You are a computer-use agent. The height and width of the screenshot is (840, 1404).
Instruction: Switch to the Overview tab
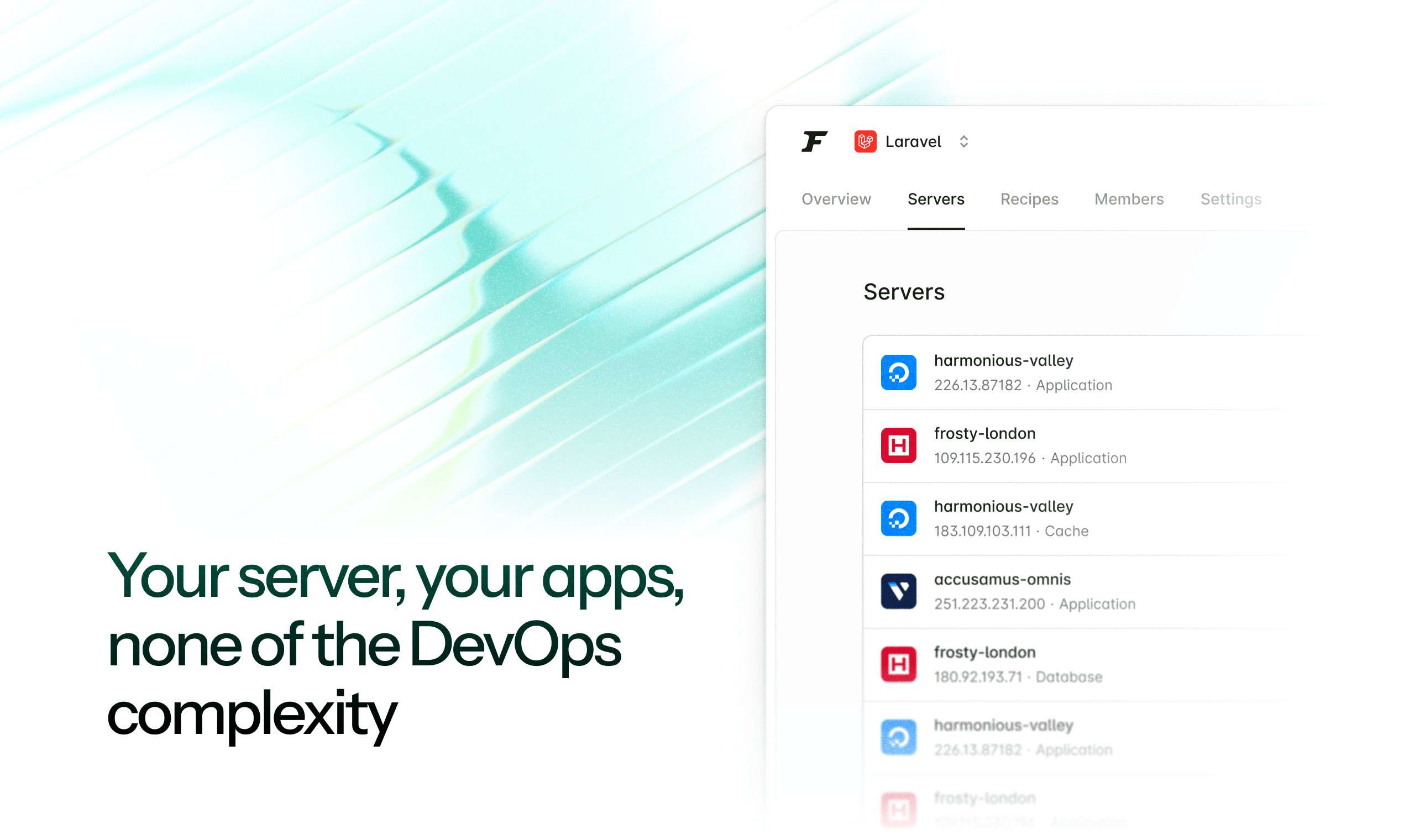[836, 200]
